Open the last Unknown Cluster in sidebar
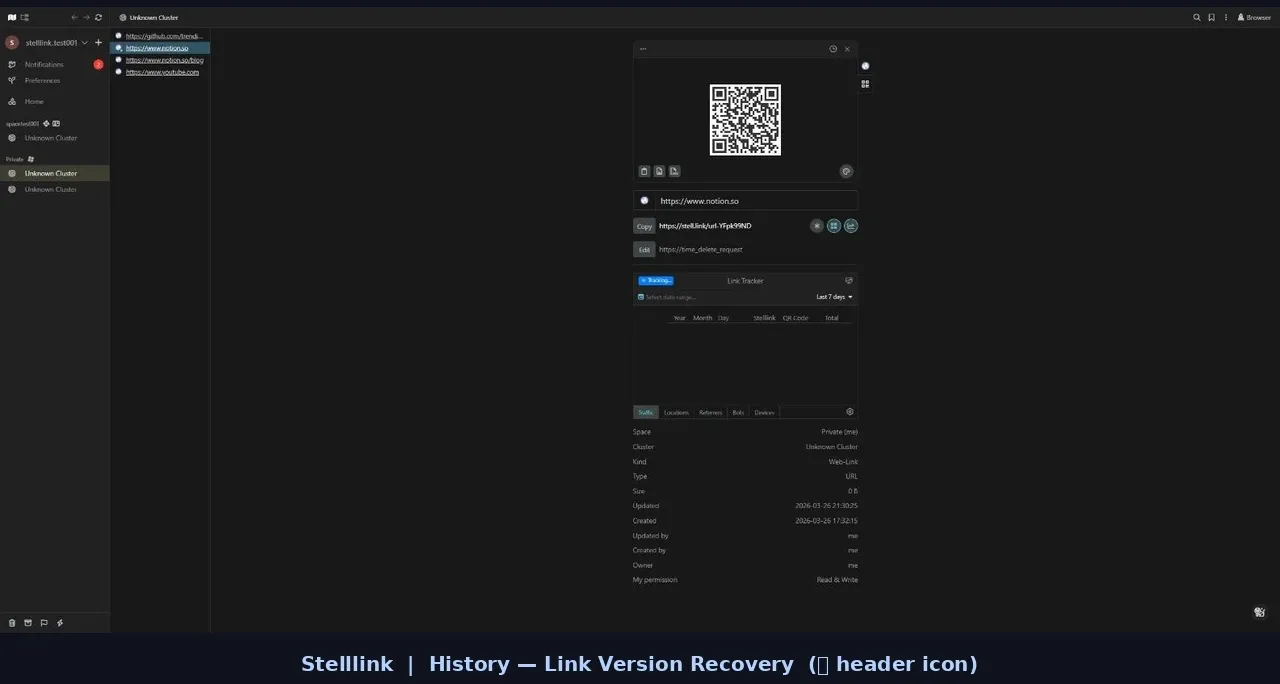This screenshot has height=684, width=1280. click(51, 189)
